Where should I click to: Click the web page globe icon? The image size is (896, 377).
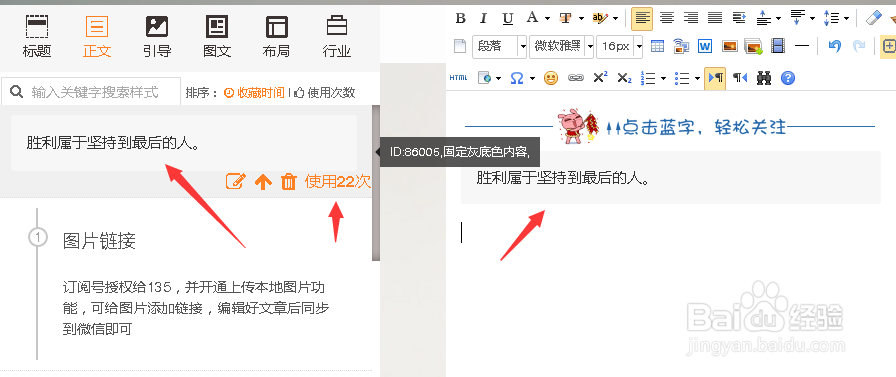point(485,78)
